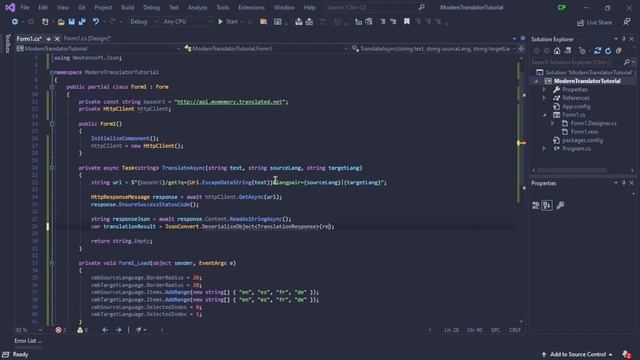Open the Extensions menu

[251, 7]
